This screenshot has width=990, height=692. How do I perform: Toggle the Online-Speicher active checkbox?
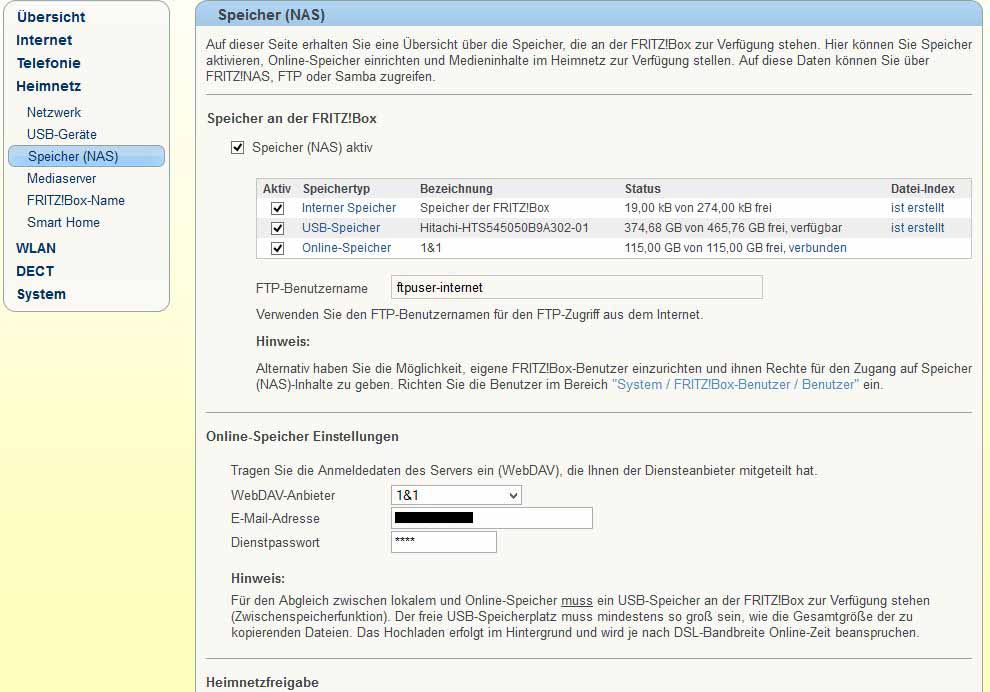[x=277, y=248]
